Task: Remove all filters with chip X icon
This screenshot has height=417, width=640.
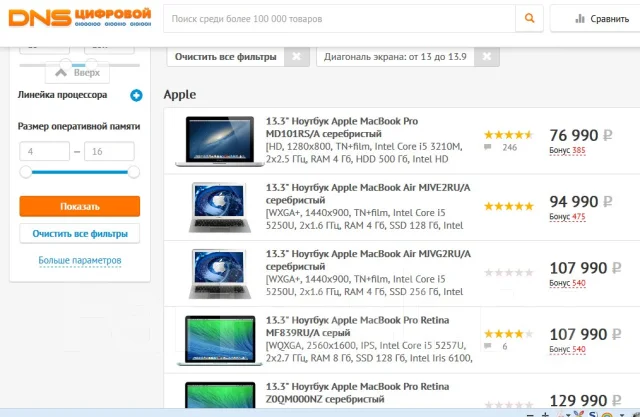Action: click(x=297, y=56)
